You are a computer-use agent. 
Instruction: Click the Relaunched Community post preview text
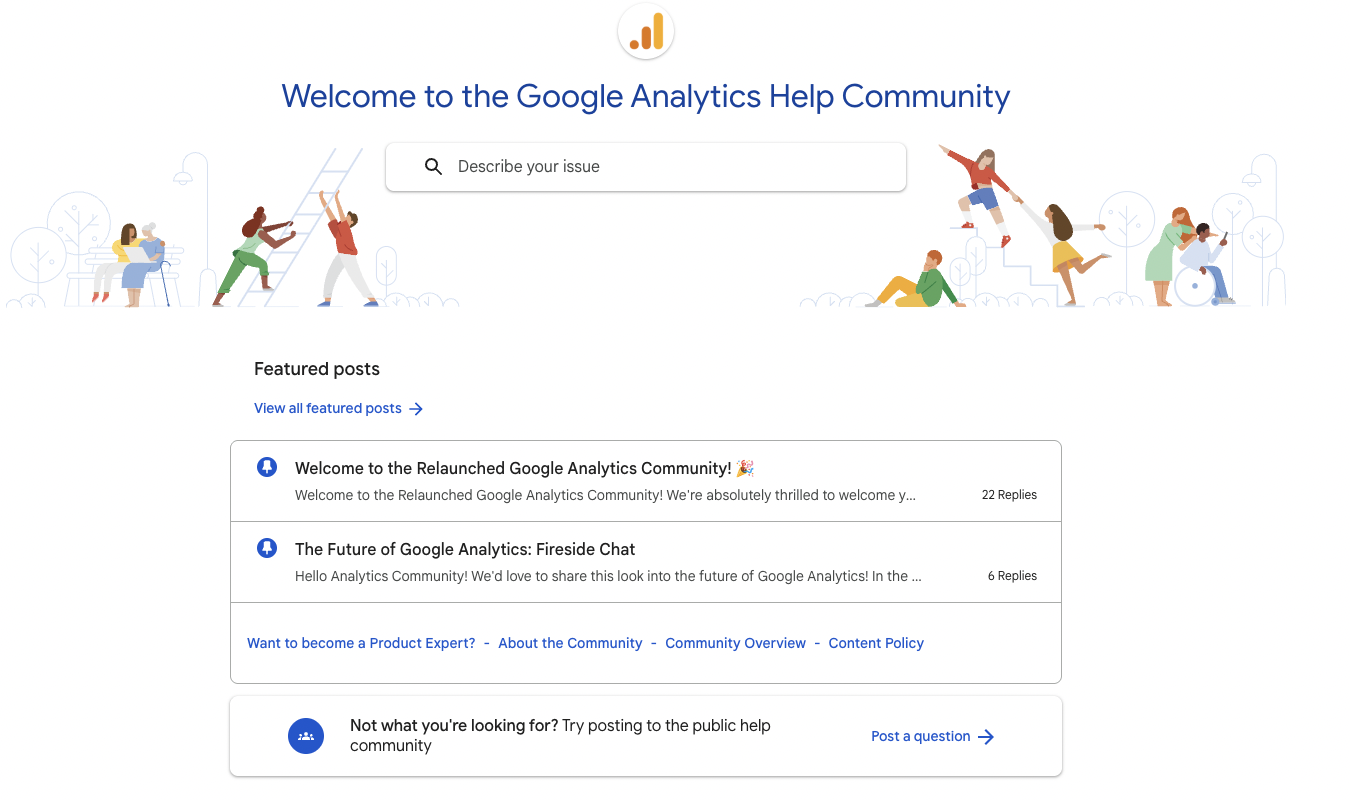pos(605,495)
